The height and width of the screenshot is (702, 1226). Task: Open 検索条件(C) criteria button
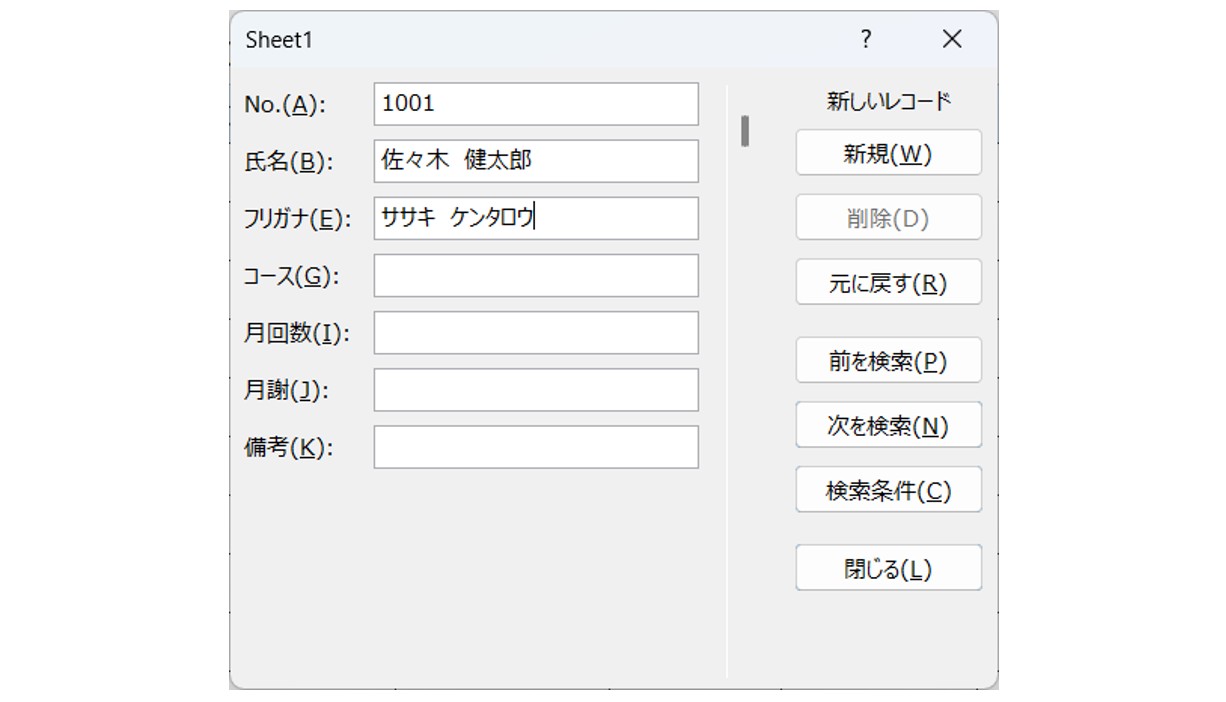pos(888,490)
